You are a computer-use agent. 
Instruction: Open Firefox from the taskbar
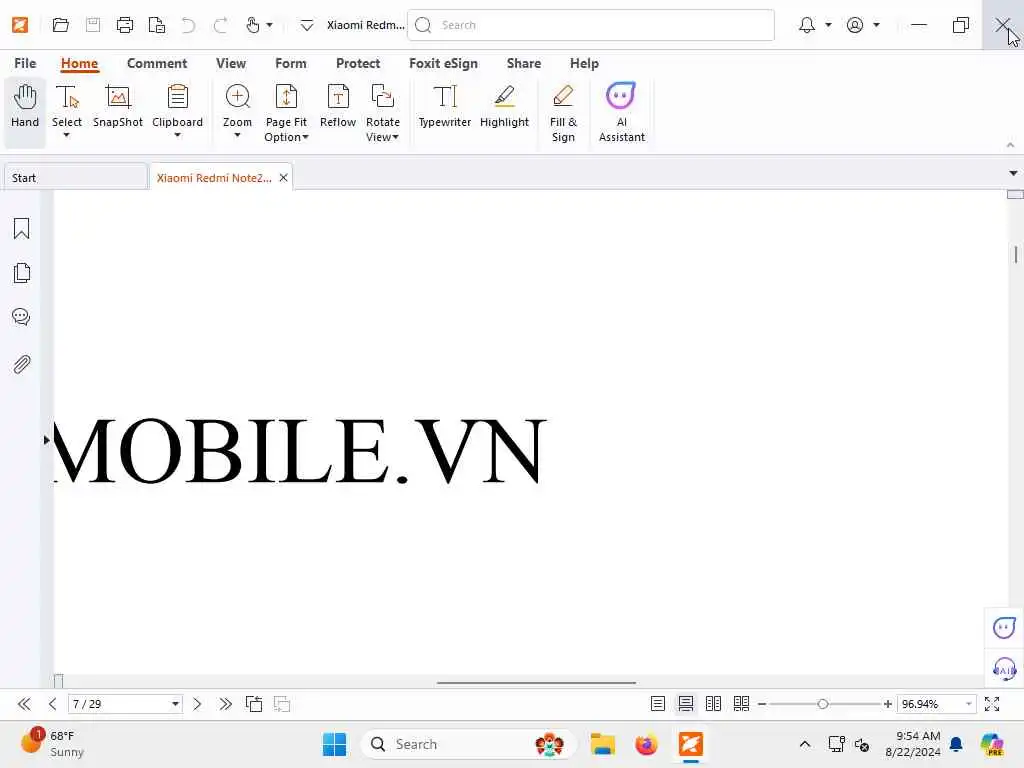[646, 744]
